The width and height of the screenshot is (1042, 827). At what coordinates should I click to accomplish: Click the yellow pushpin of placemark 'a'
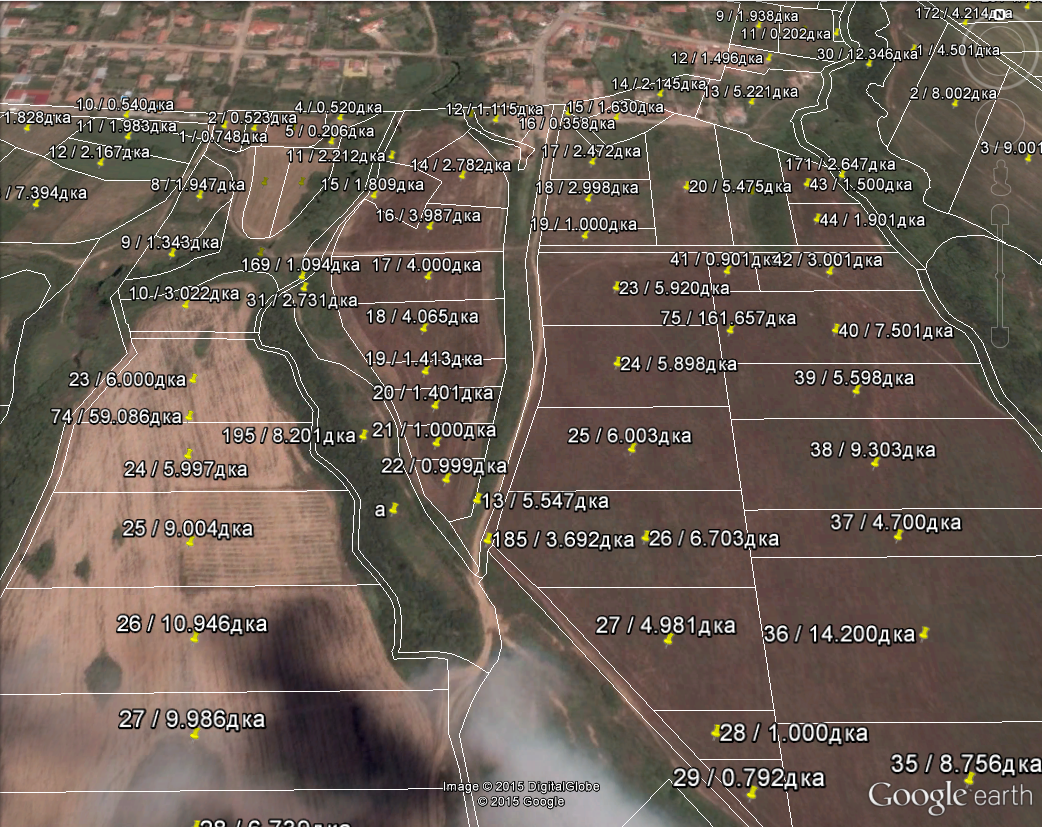395,509
